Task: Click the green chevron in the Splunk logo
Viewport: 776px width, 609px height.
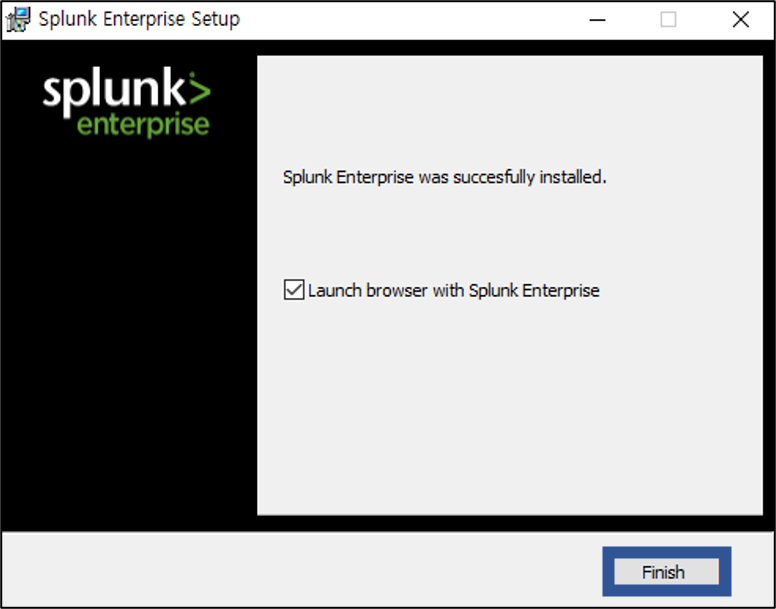Action: (x=199, y=89)
